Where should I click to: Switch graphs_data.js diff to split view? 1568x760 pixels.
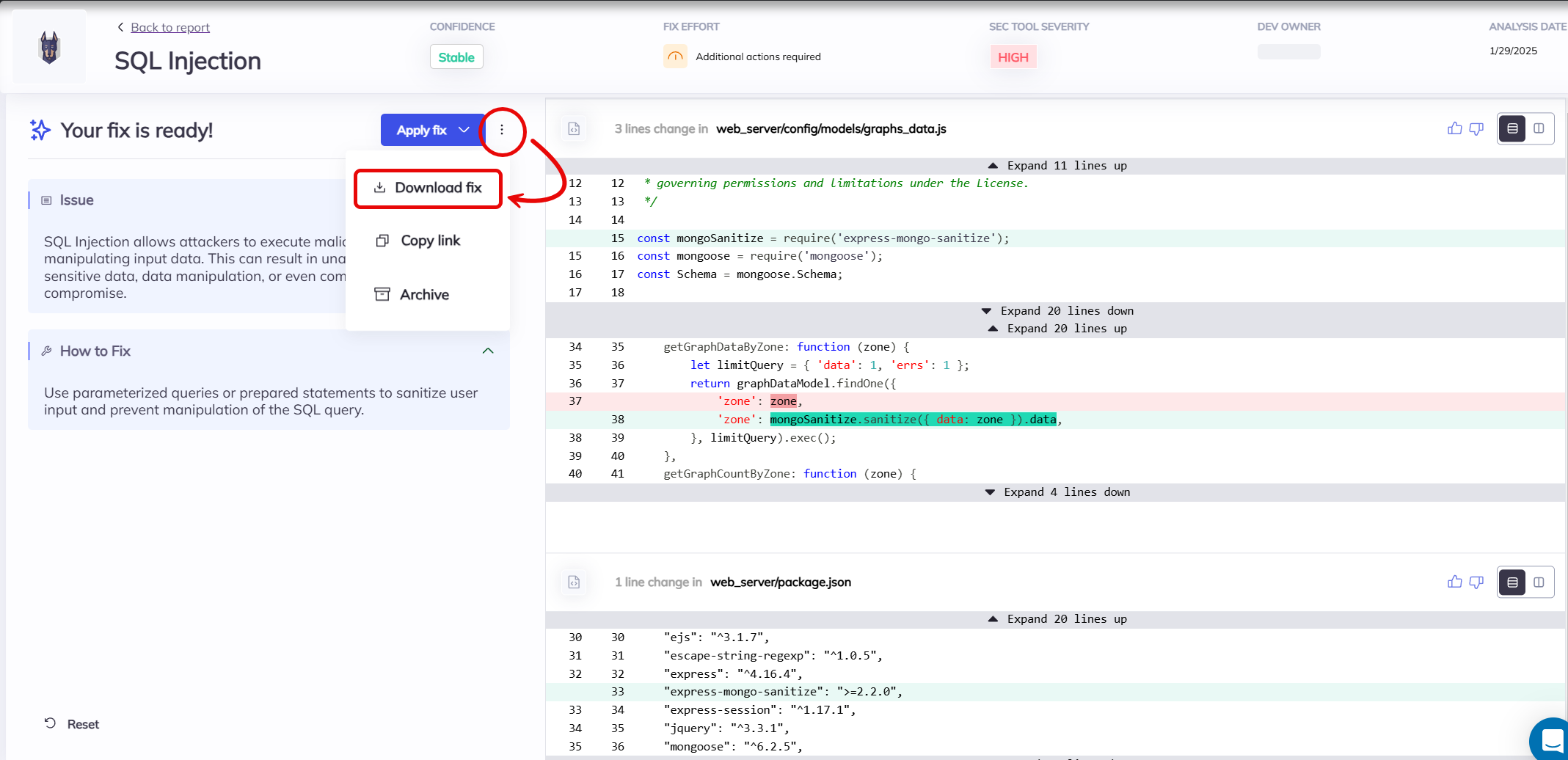(1539, 129)
